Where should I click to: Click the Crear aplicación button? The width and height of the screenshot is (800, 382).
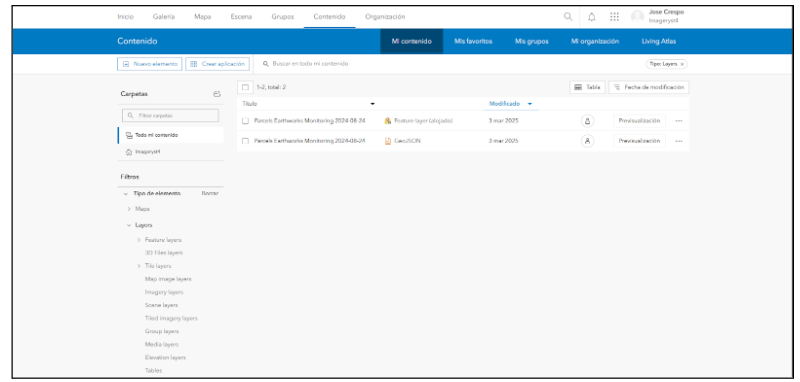pos(217,64)
